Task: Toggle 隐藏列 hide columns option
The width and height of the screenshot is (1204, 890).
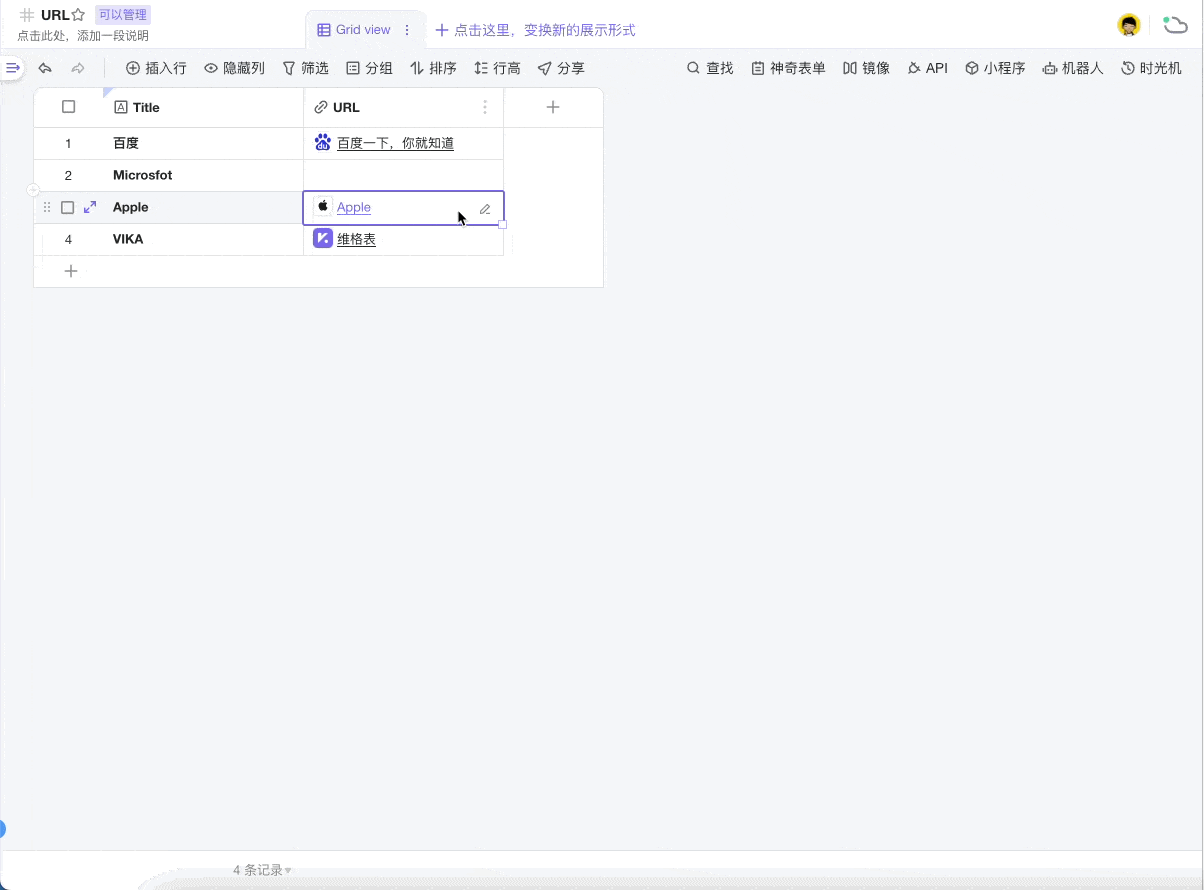Action: coord(234,68)
